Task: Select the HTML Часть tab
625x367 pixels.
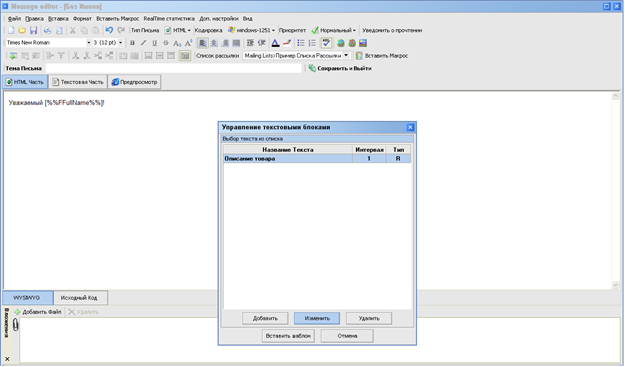Action: tap(25, 82)
